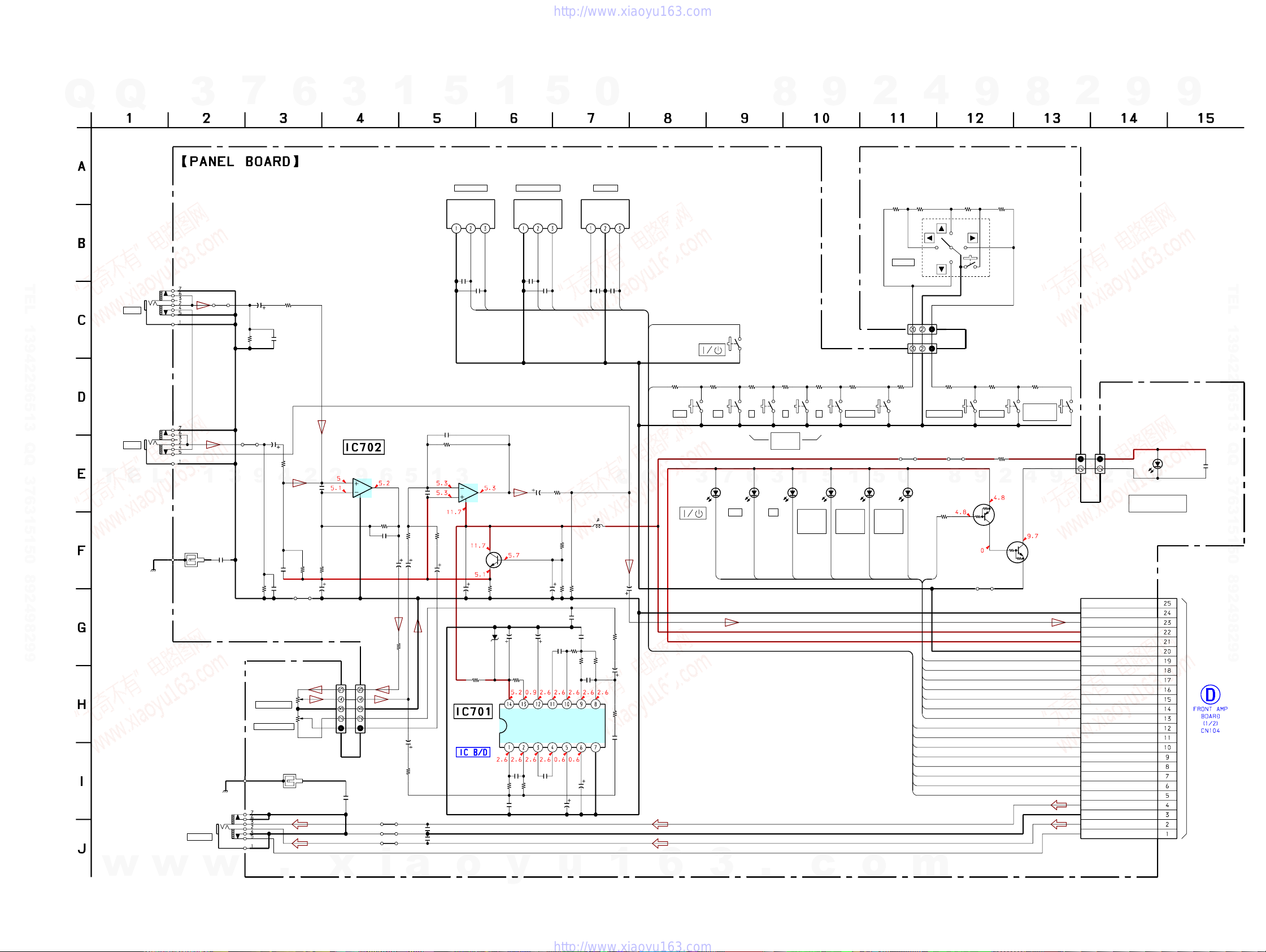
Task: Click the cyan IC701 chip body
Action: pyautogui.click(x=552, y=726)
